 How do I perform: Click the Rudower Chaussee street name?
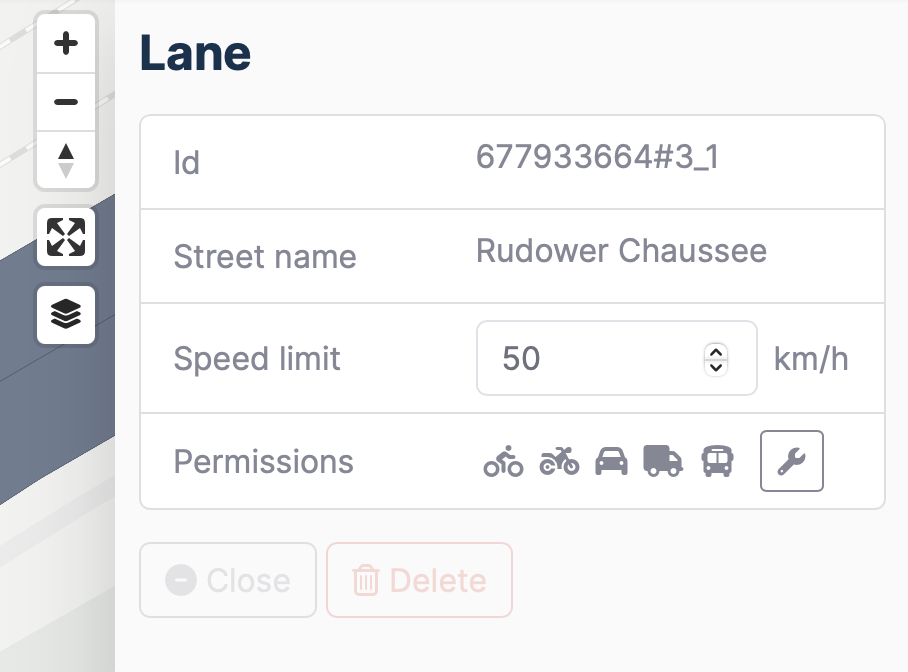[x=621, y=250]
